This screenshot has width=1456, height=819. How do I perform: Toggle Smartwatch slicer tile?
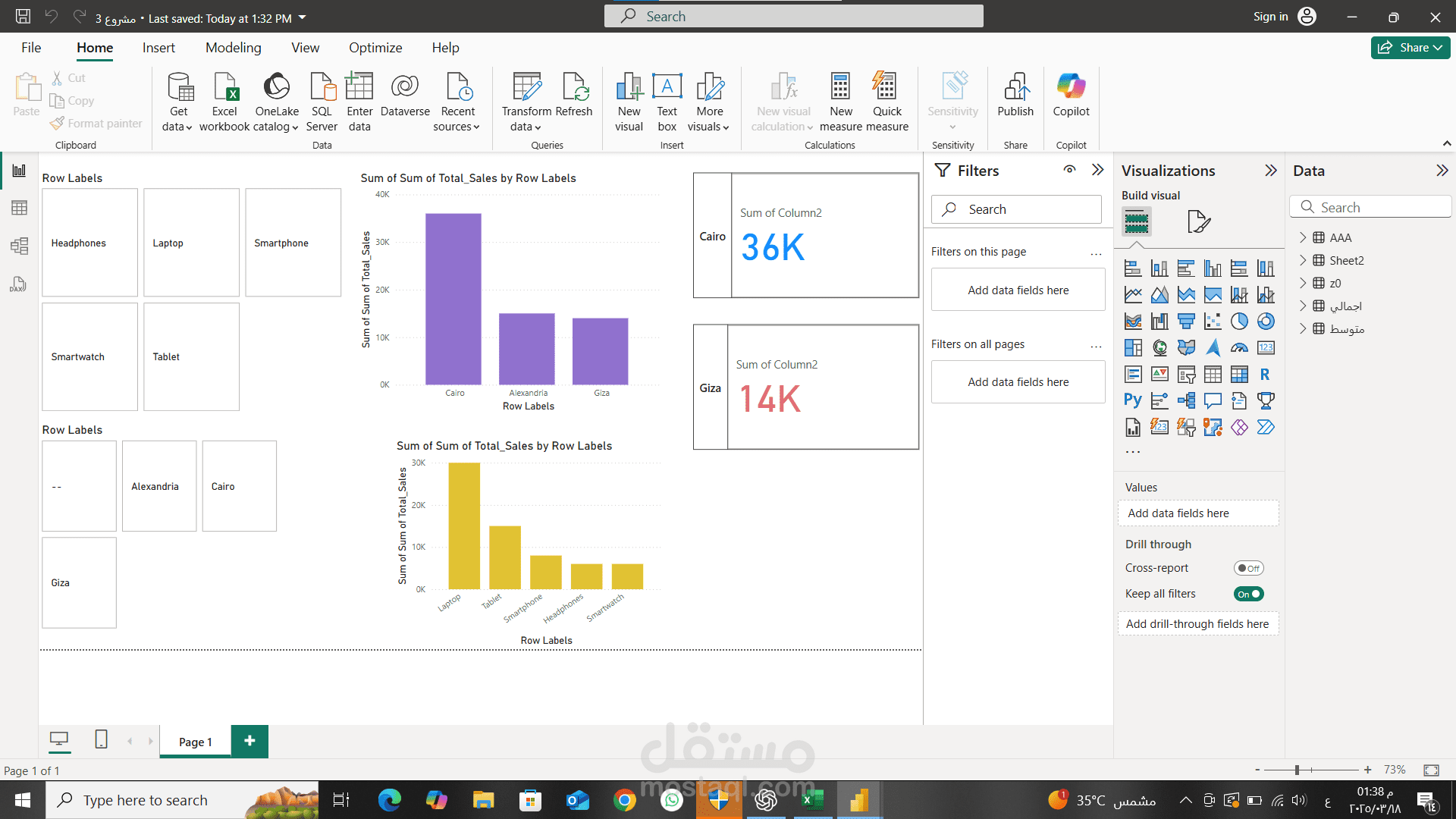coord(89,356)
